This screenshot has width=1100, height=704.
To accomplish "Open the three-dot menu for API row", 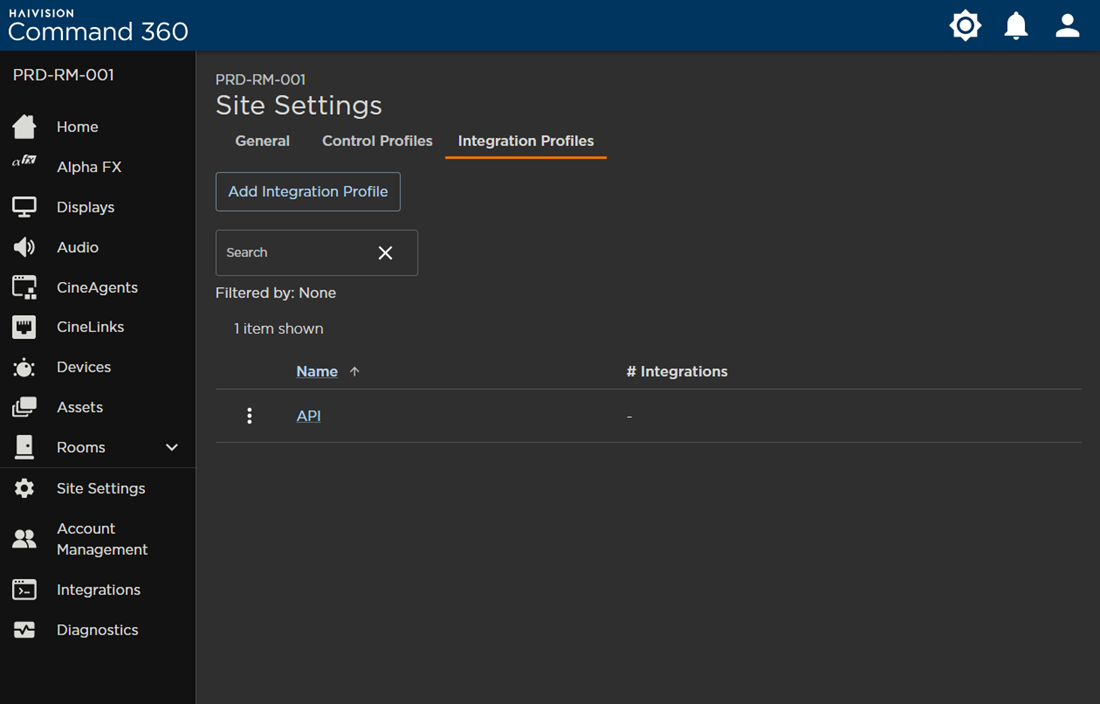I will pos(249,416).
